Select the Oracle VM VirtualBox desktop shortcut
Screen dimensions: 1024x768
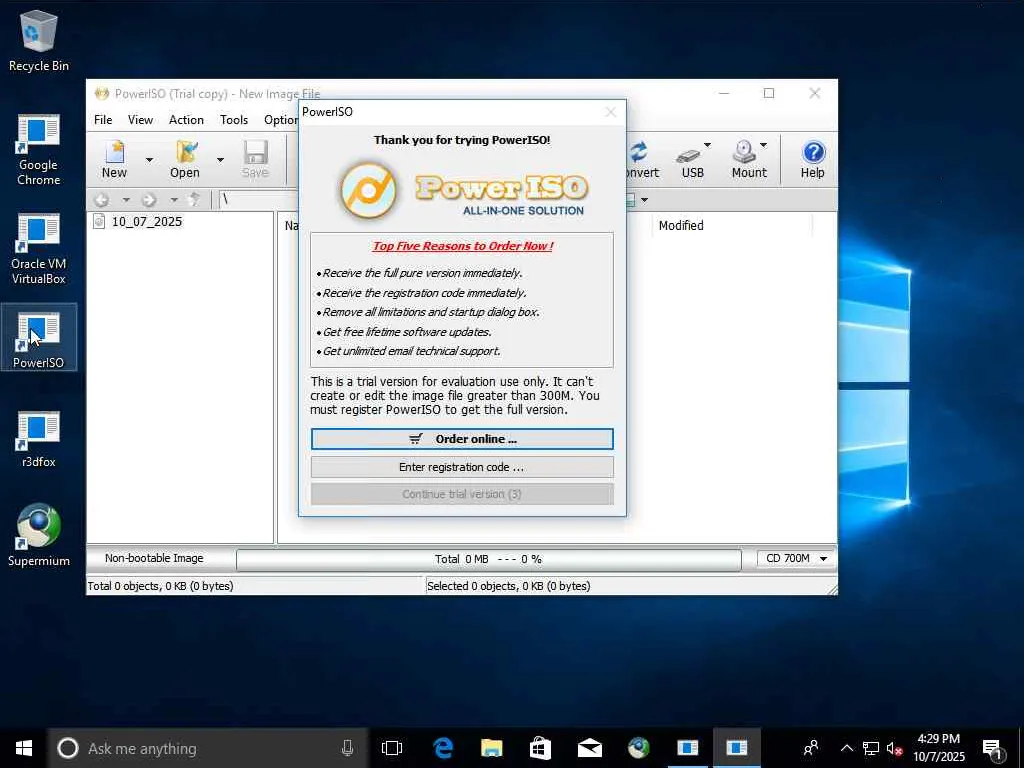point(39,249)
